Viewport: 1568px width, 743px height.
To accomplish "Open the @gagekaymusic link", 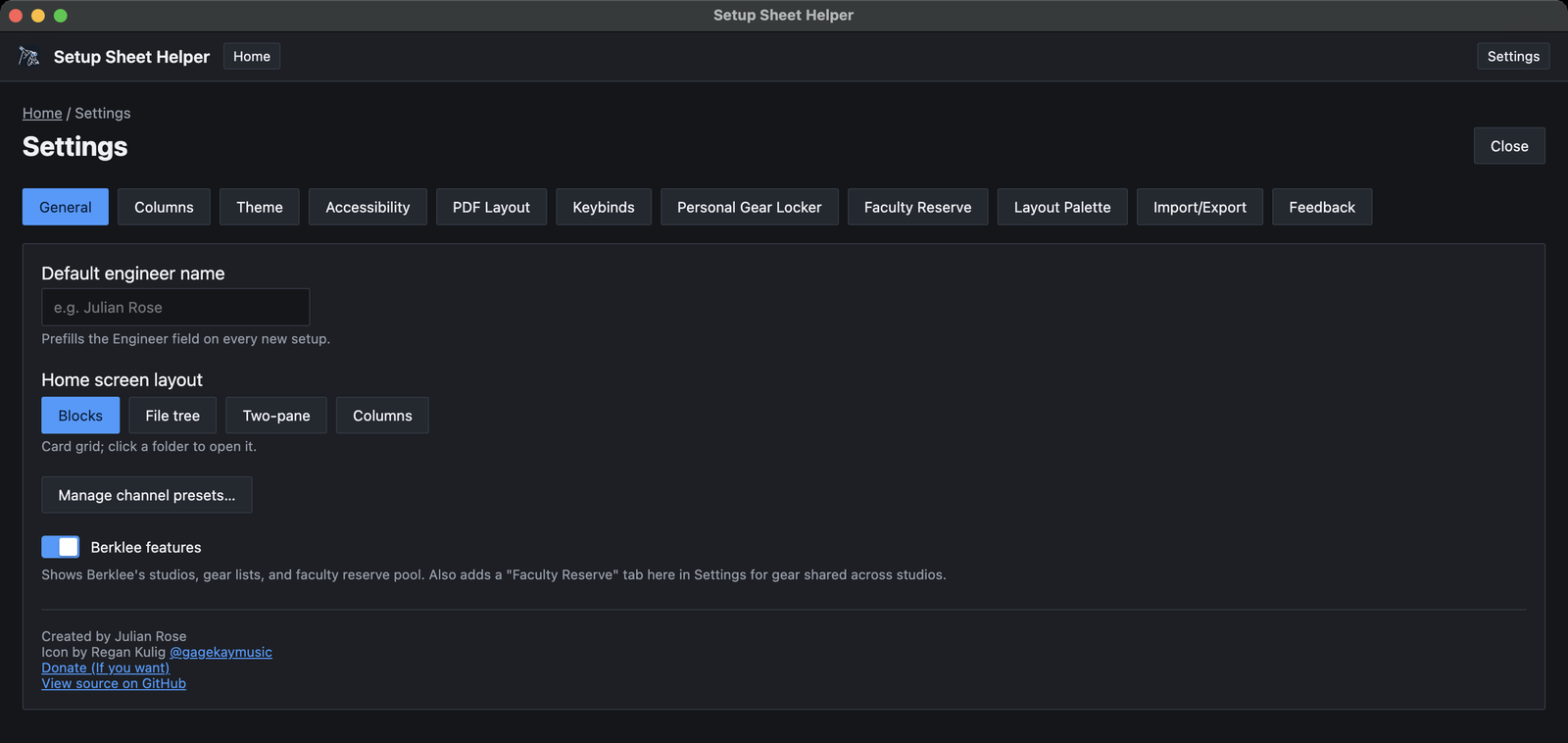I will [x=220, y=652].
